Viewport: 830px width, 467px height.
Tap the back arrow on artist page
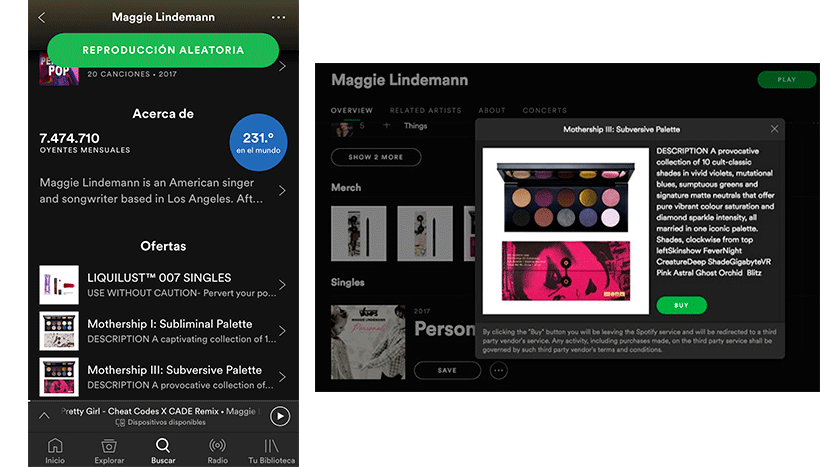click(x=42, y=17)
